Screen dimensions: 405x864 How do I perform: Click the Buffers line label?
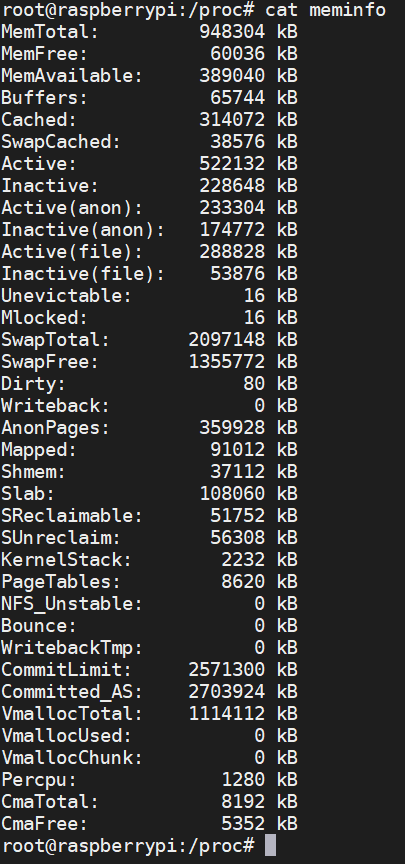coord(44,98)
